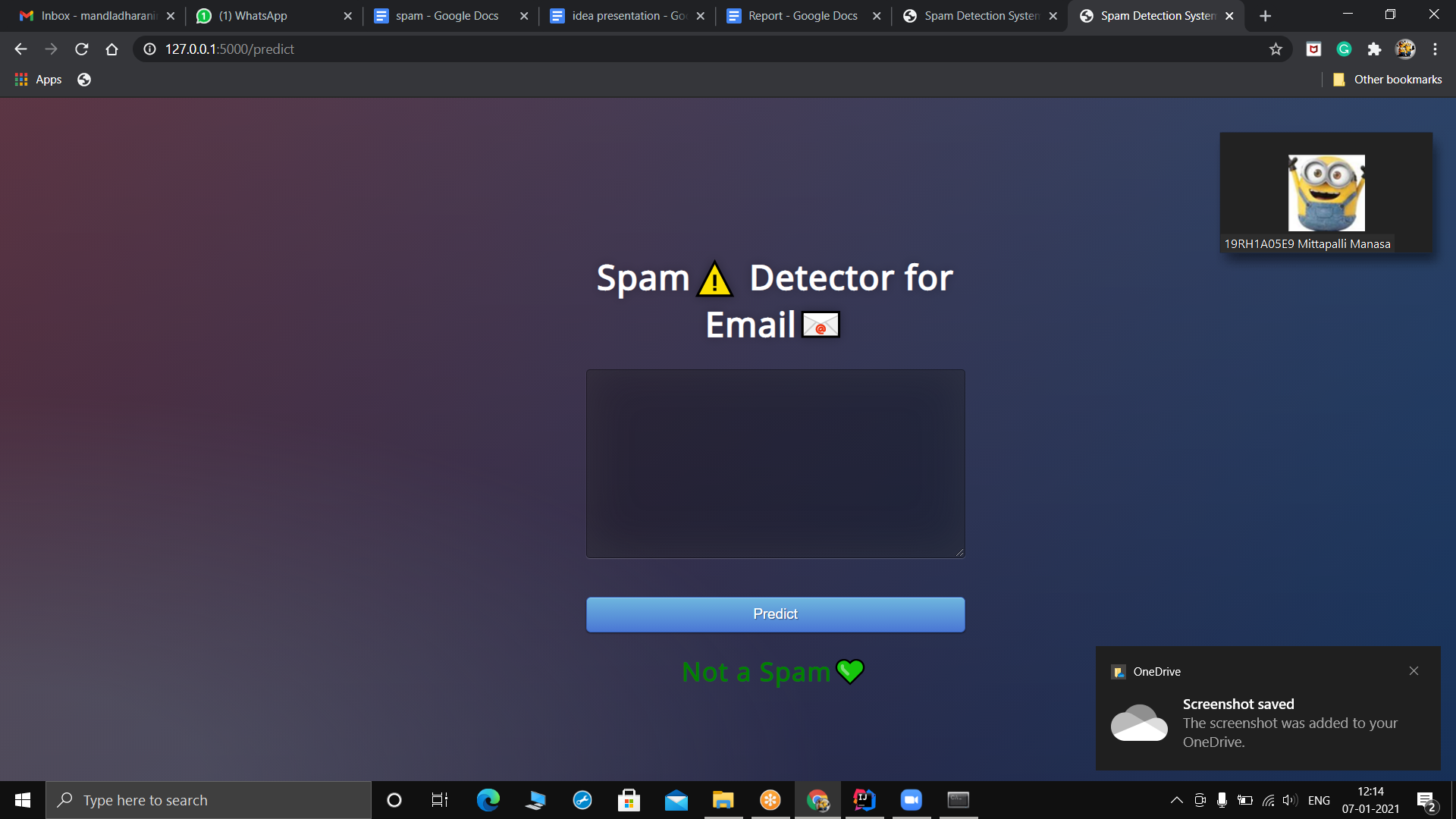
Task: Show hidden system tray icons
Action: [1176, 800]
